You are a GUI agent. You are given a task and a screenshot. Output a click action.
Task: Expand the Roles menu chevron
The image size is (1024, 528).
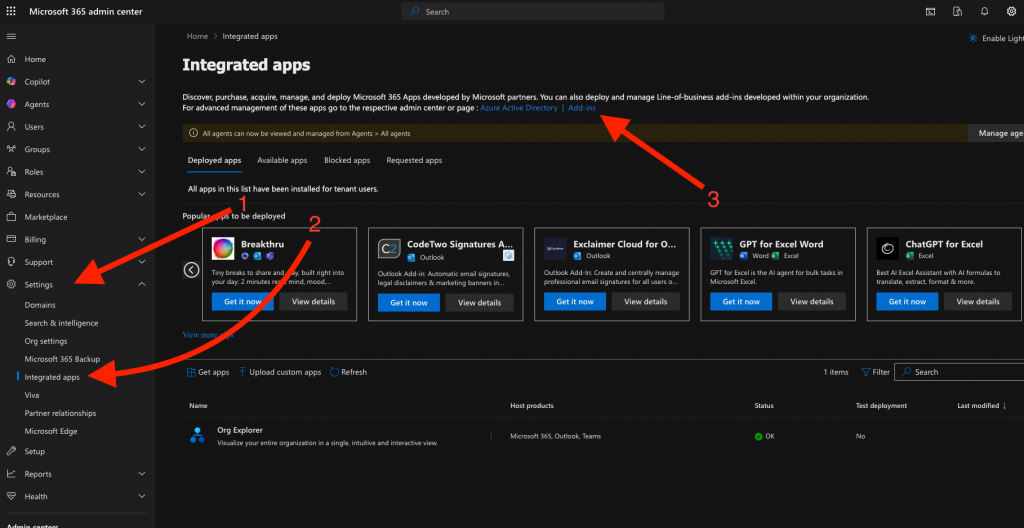142,172
